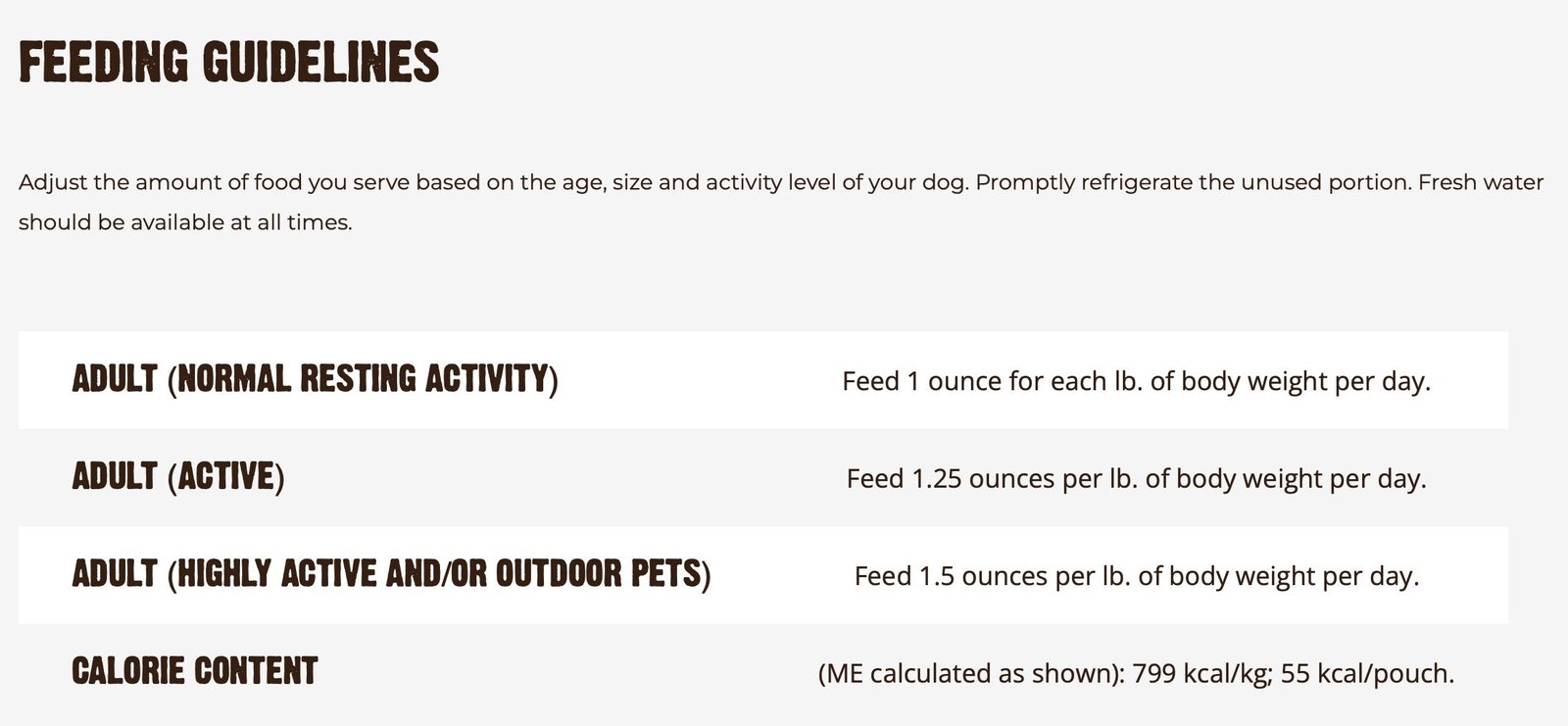Click the '(ME calculated as shown)' text
This screenshot has height=726, width=1568.
pos(971,673)
